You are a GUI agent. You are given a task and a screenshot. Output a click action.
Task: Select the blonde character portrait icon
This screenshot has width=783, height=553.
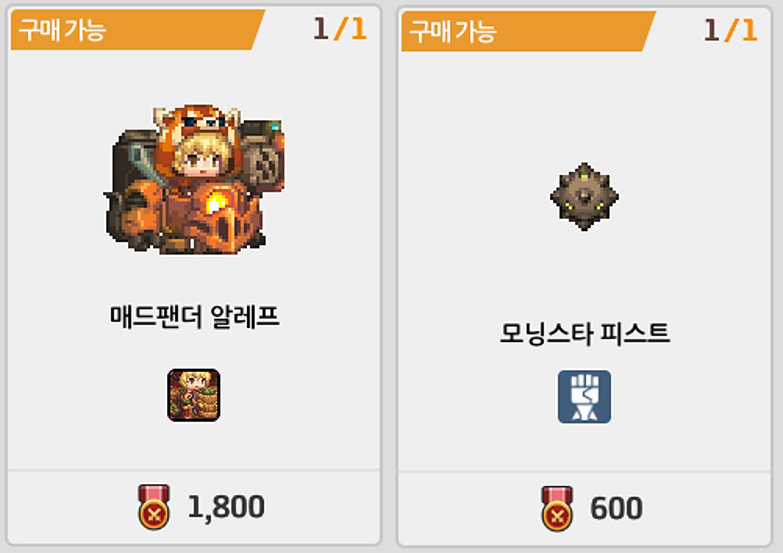(194, 395)
